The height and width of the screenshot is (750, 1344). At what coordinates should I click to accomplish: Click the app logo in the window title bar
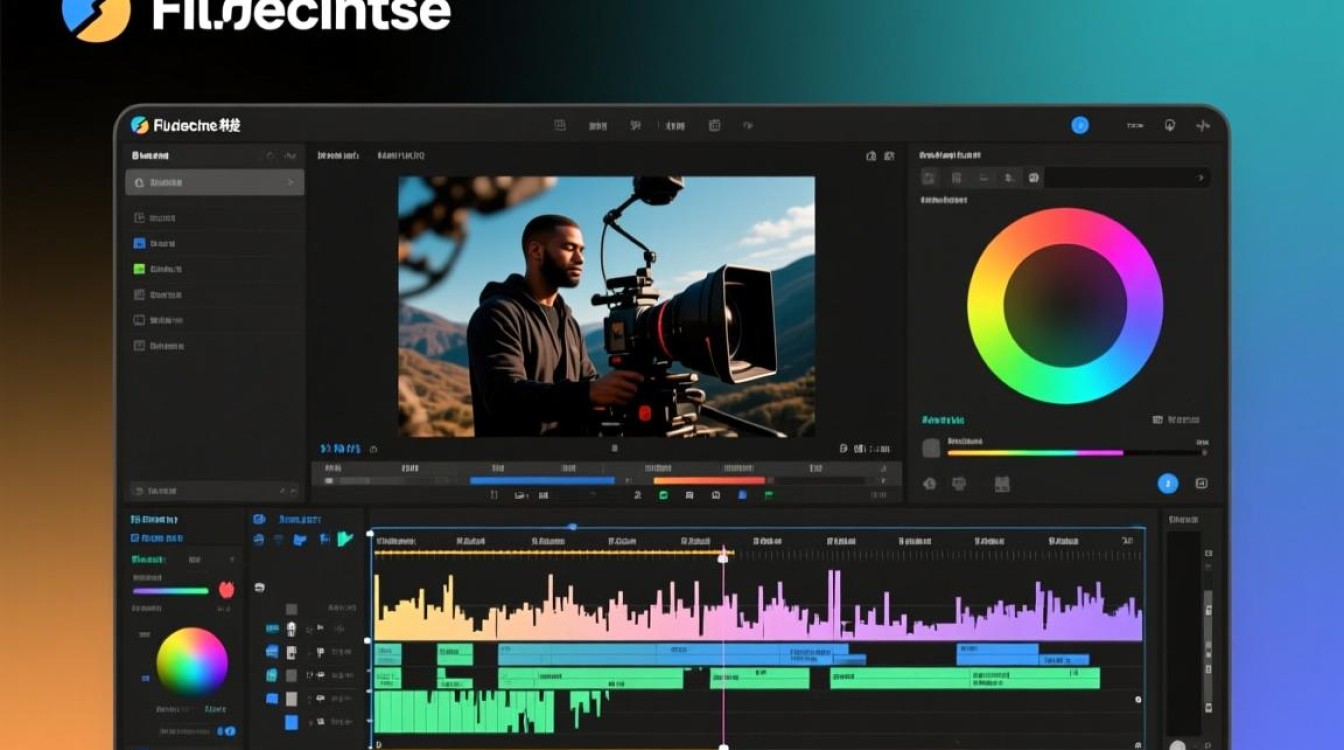(140, 125)
